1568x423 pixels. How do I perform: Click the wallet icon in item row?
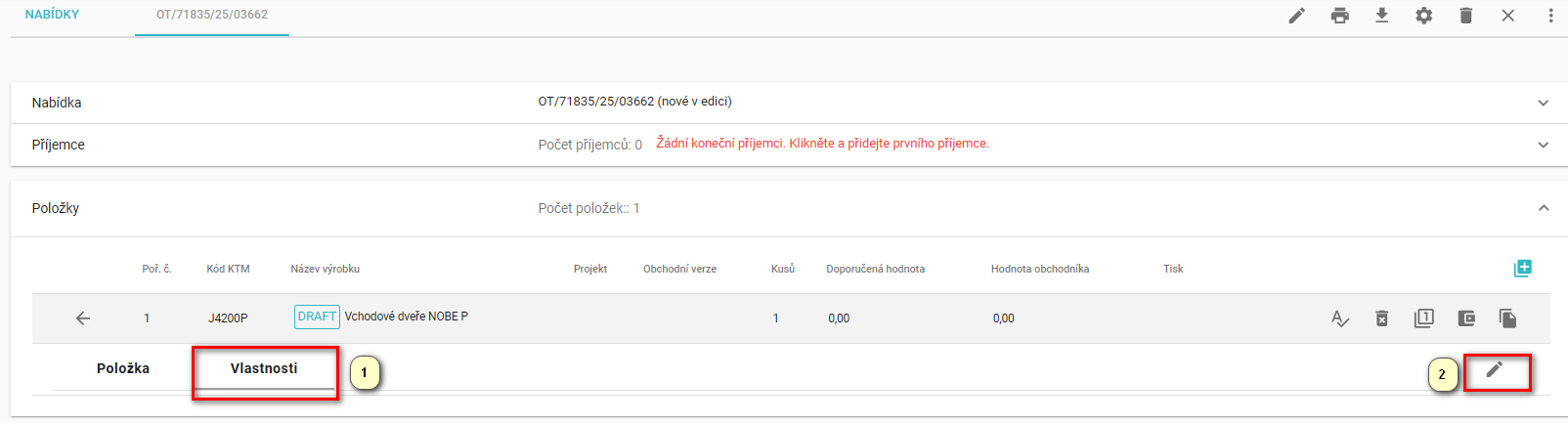[1465, 318]
